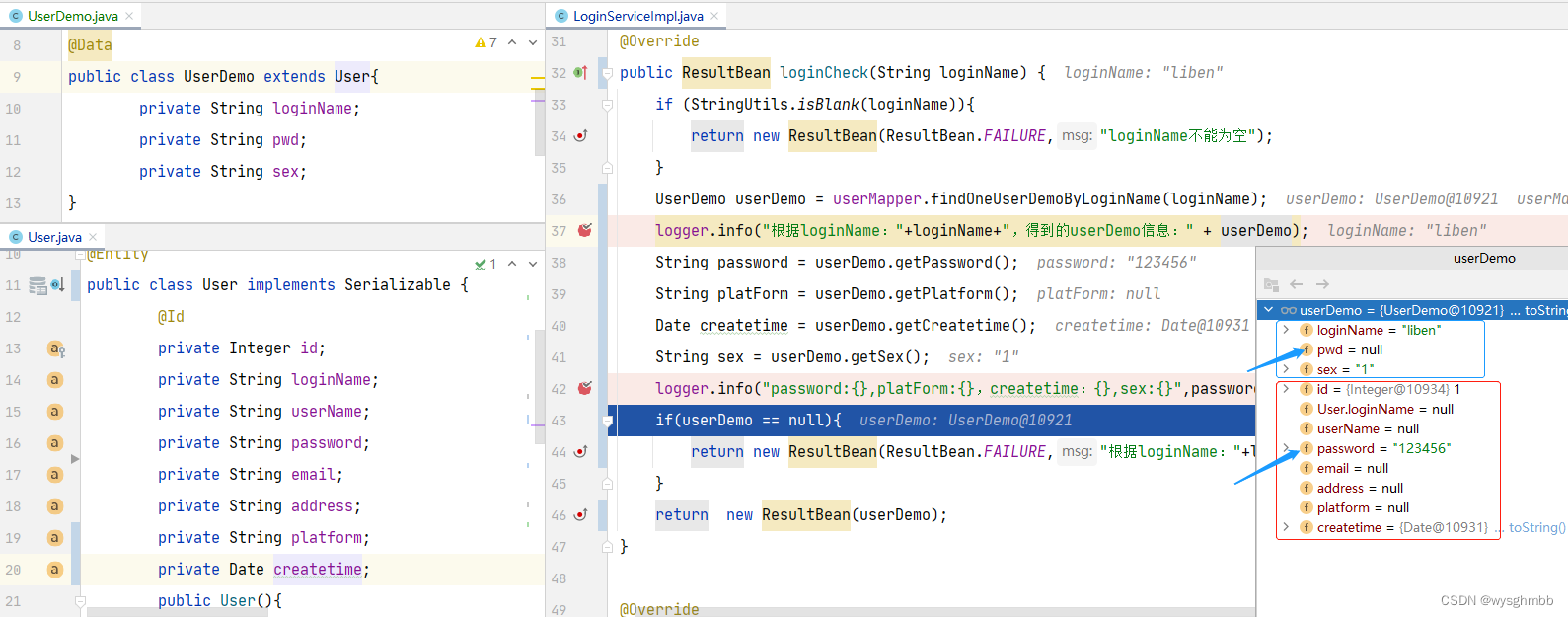Click the JPA attribute icon for createtime line 20
This screenshot has width=1568, height=617.
click(x=55, y=570)
